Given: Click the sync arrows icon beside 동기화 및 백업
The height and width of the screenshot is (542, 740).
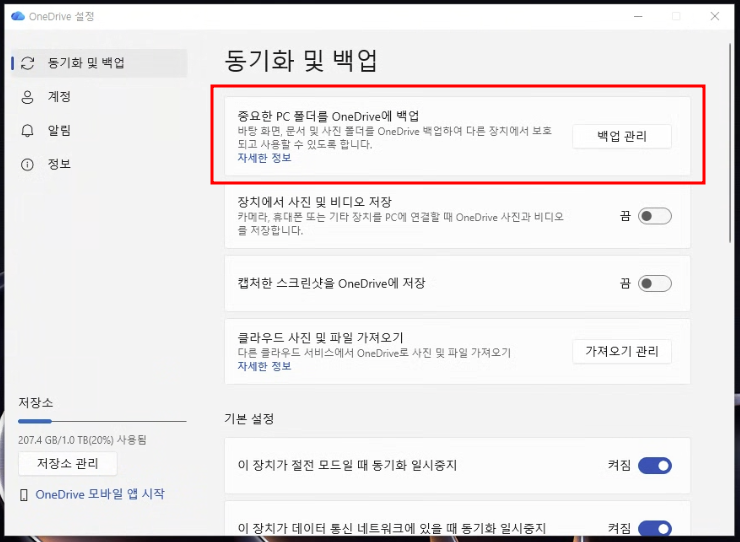Looking at the screenshot, I should click(28, 63).
